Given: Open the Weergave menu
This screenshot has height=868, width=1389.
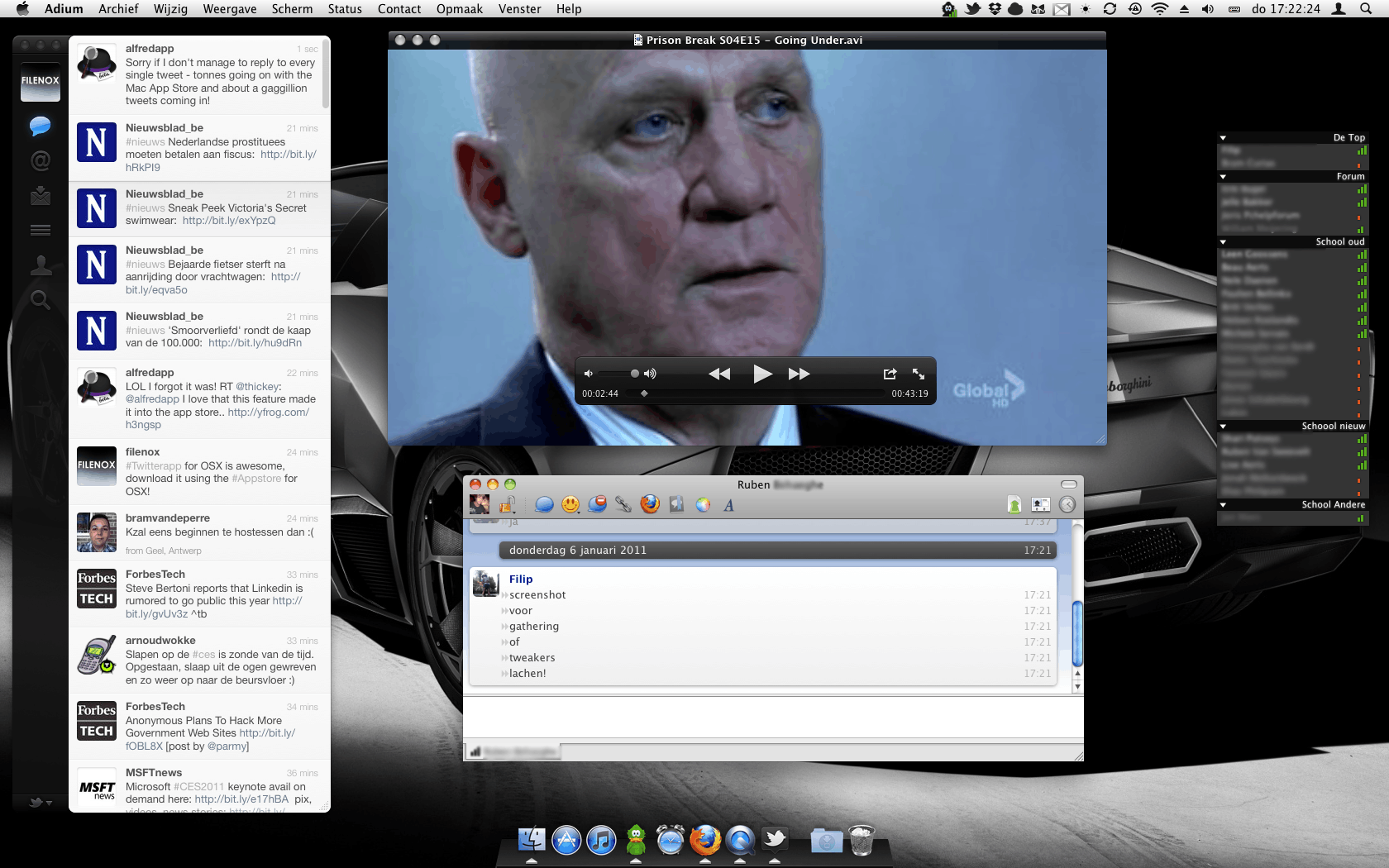Looking at the screenshot, I should click(x=230, y=9).
